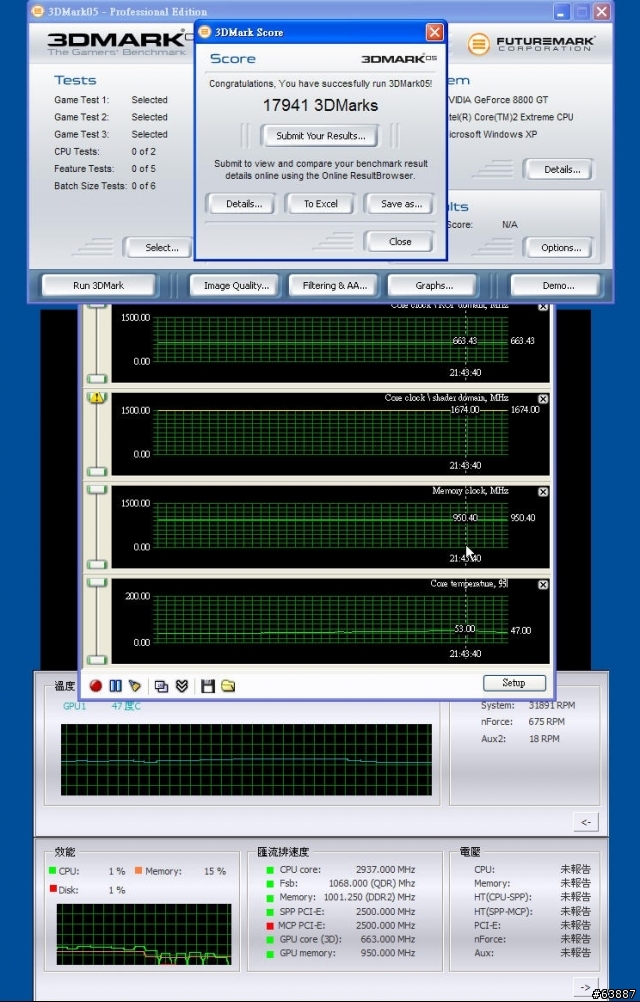Screen dimensions: 640x1002
Task: Open Details in the Score dialog
Action: point(244,204)
